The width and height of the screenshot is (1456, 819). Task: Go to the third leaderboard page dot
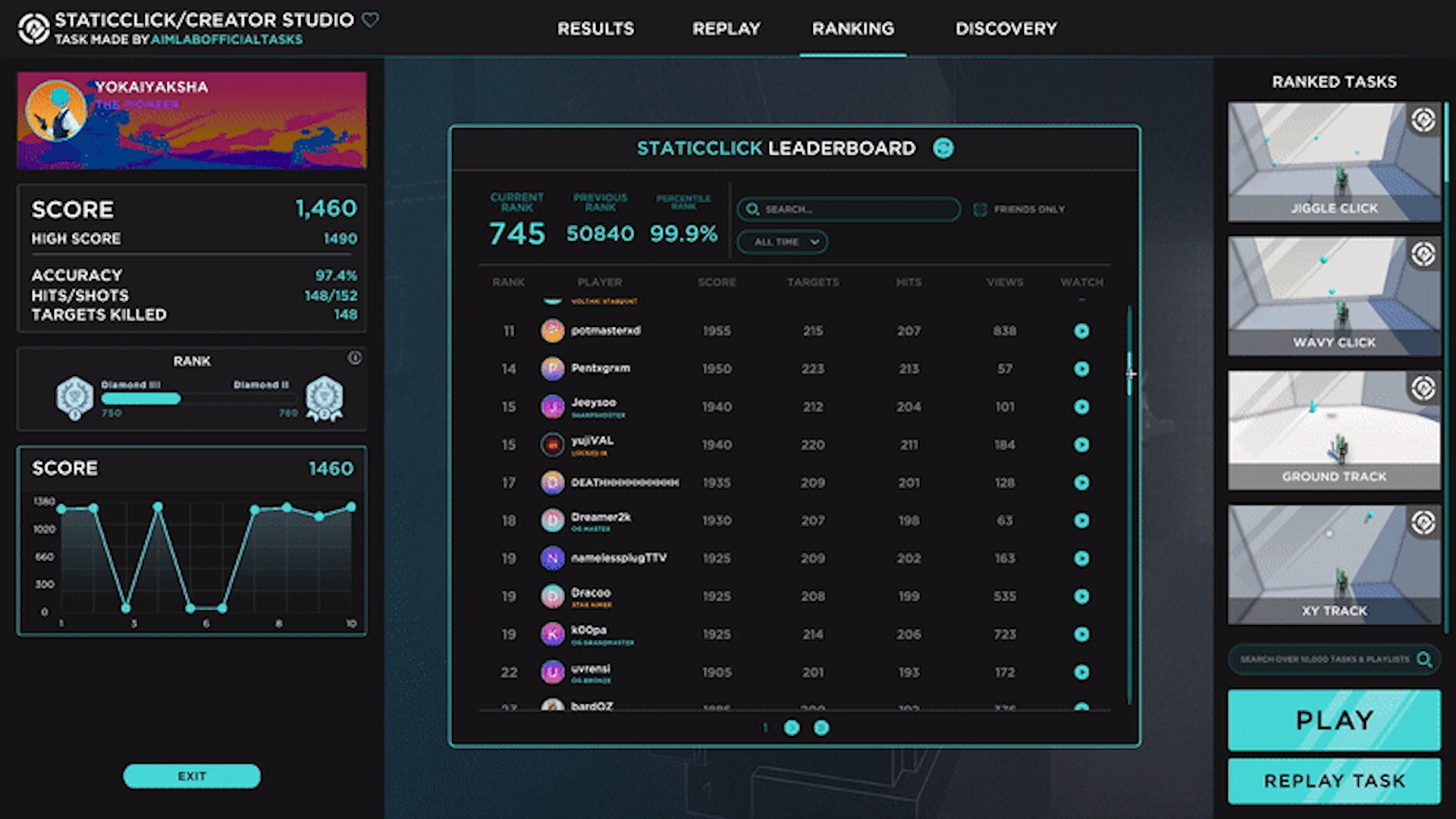[x=821, y=728]
